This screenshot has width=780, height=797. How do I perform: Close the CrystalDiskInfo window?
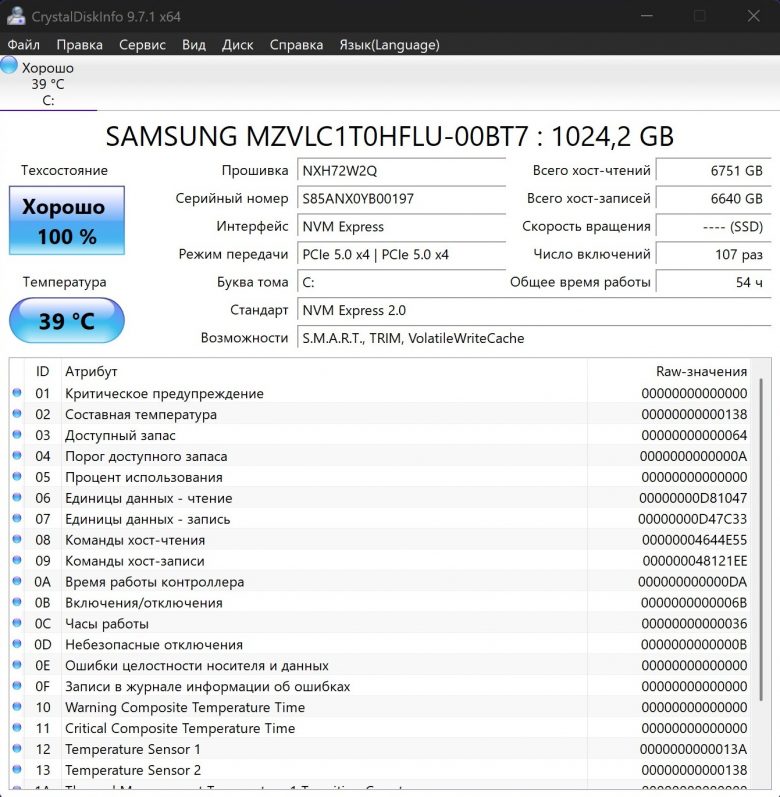pos(754,16)
